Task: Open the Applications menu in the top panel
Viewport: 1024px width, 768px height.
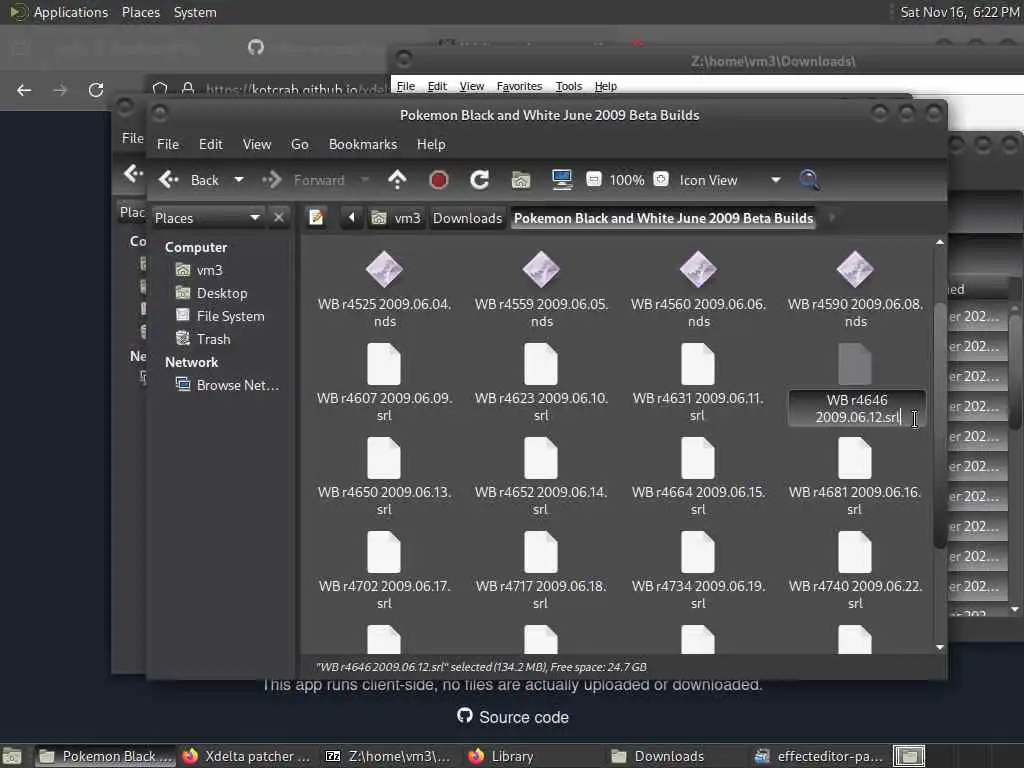Action: click(x=59, y=12)
